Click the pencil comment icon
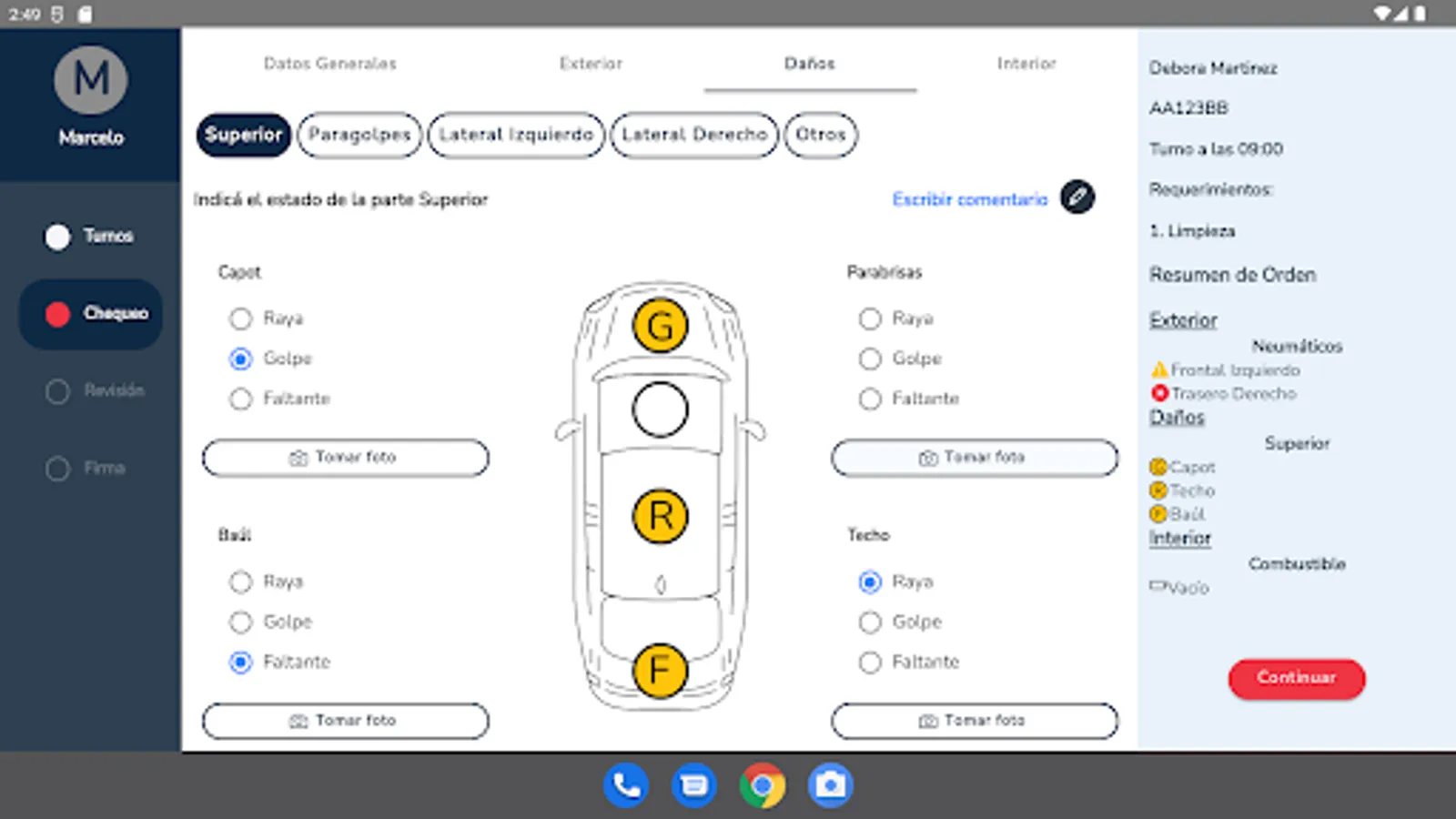This screenshot has width=1456, height=819. point(1077,197)
